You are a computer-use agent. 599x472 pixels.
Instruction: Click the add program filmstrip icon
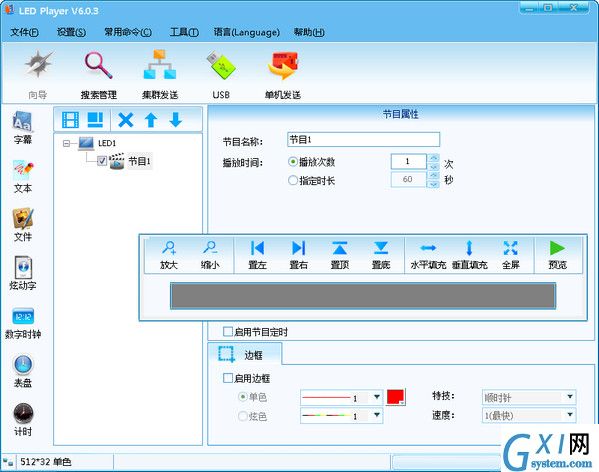coord(70,120)
